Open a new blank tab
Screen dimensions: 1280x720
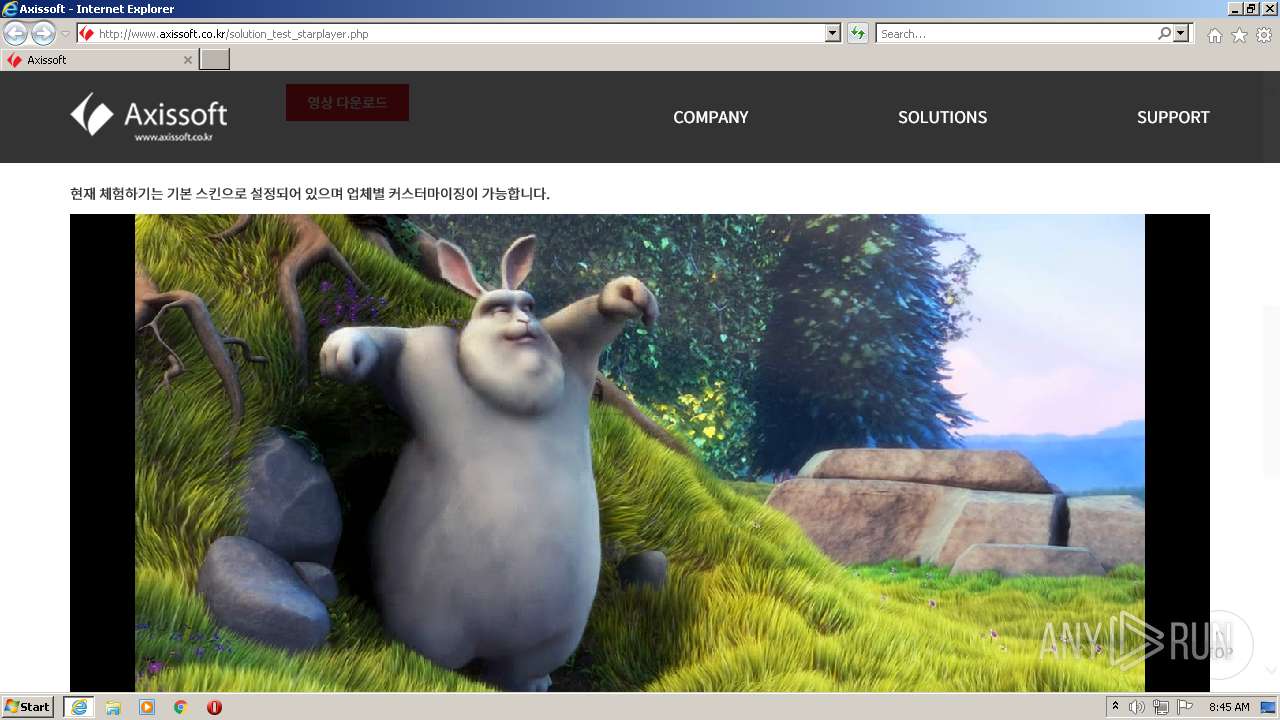[x=215, y=60]
